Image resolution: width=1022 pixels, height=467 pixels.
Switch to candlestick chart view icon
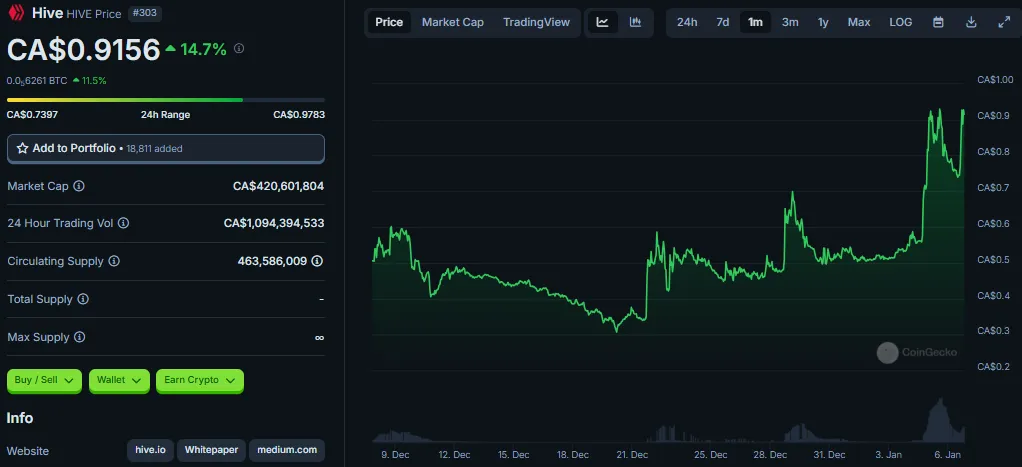tap(635, 22)
